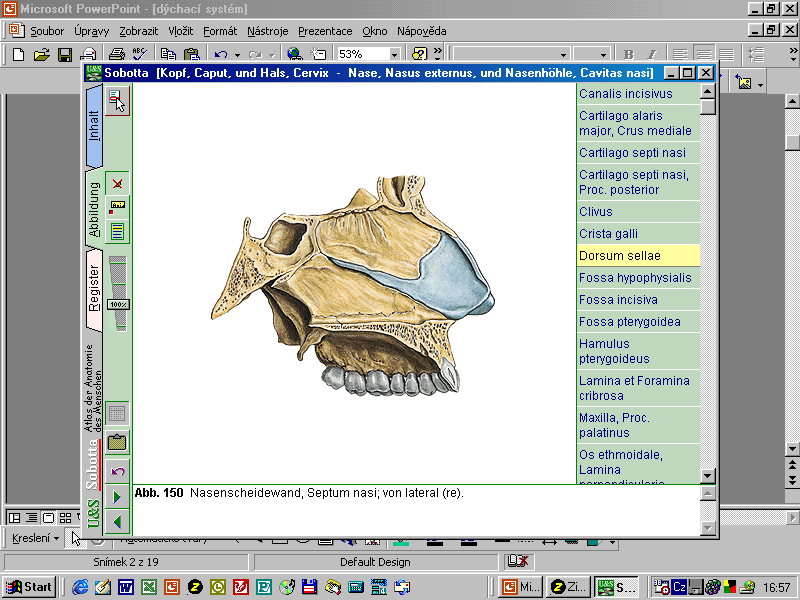Set center text alignment

click(703, 54)
